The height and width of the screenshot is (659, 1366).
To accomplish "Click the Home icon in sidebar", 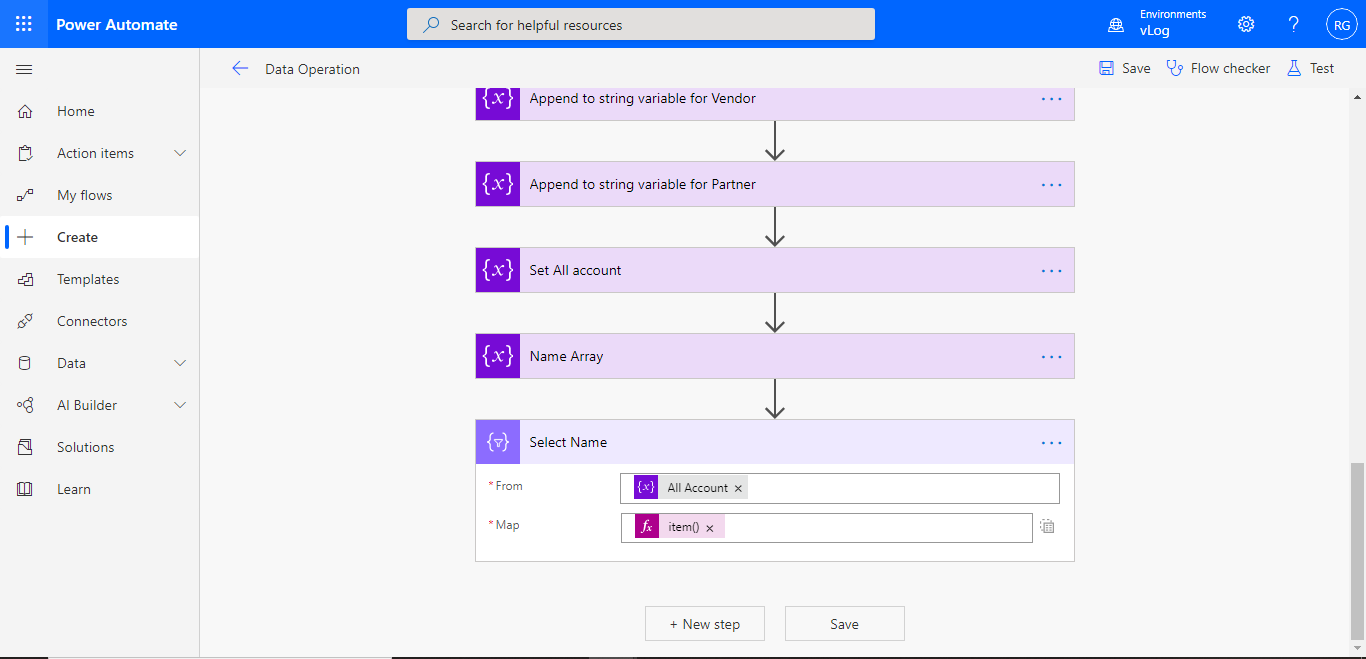I will click(25, 111).
